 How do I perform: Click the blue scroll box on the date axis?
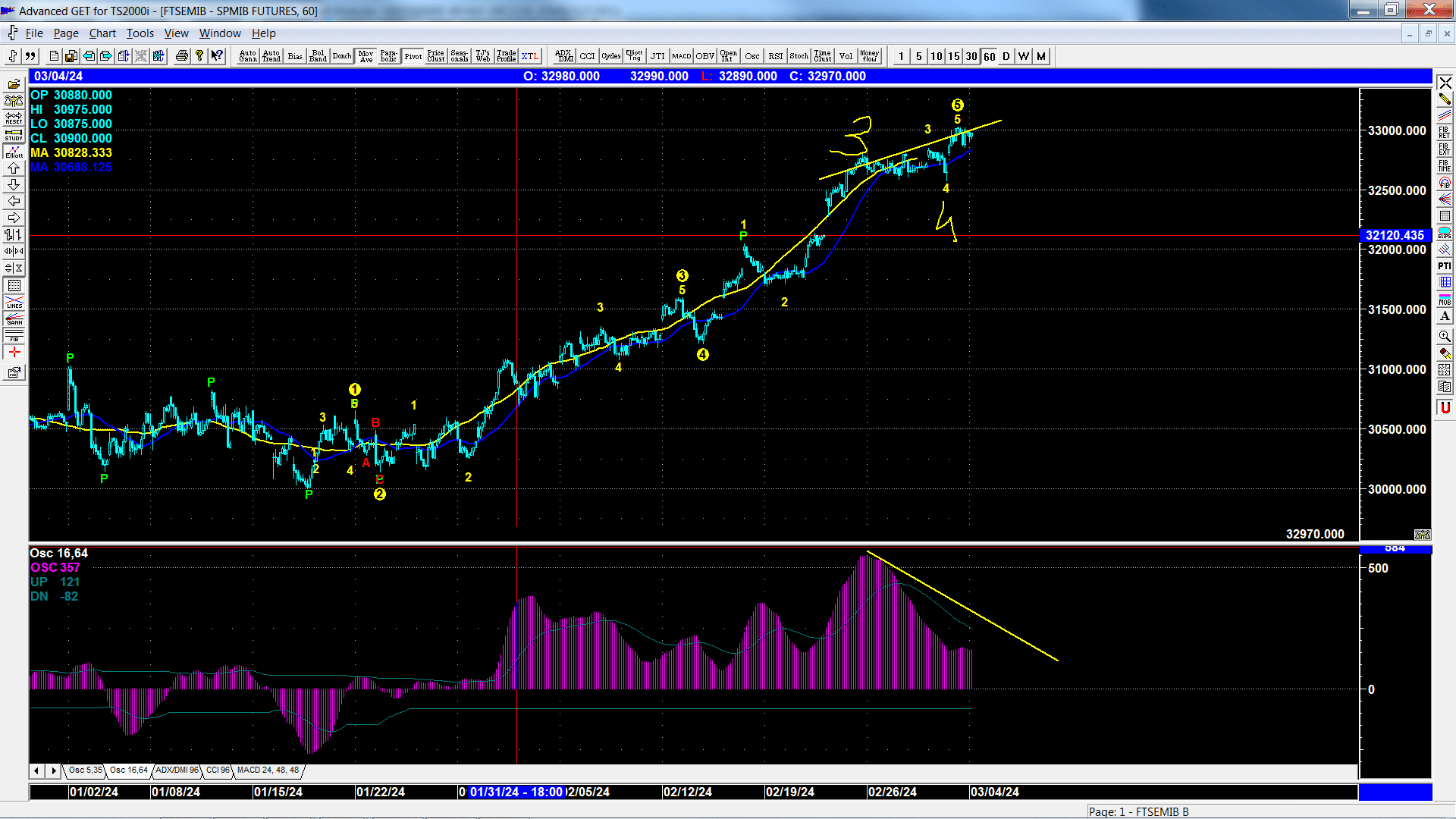1395,792
